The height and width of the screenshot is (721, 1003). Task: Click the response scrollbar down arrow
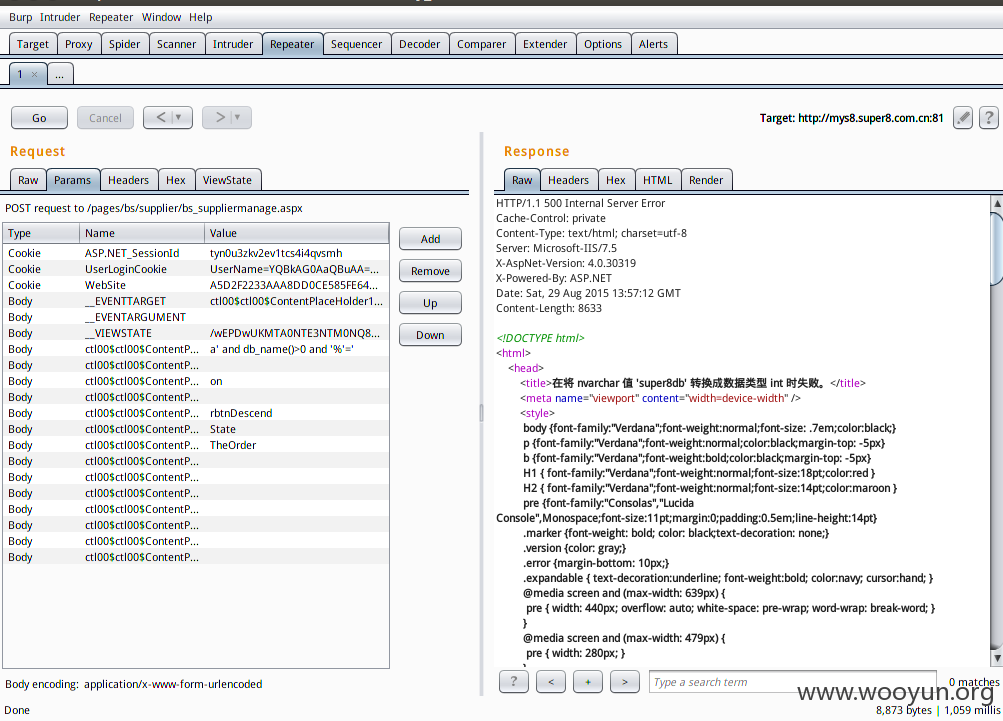tap(997, 657)
